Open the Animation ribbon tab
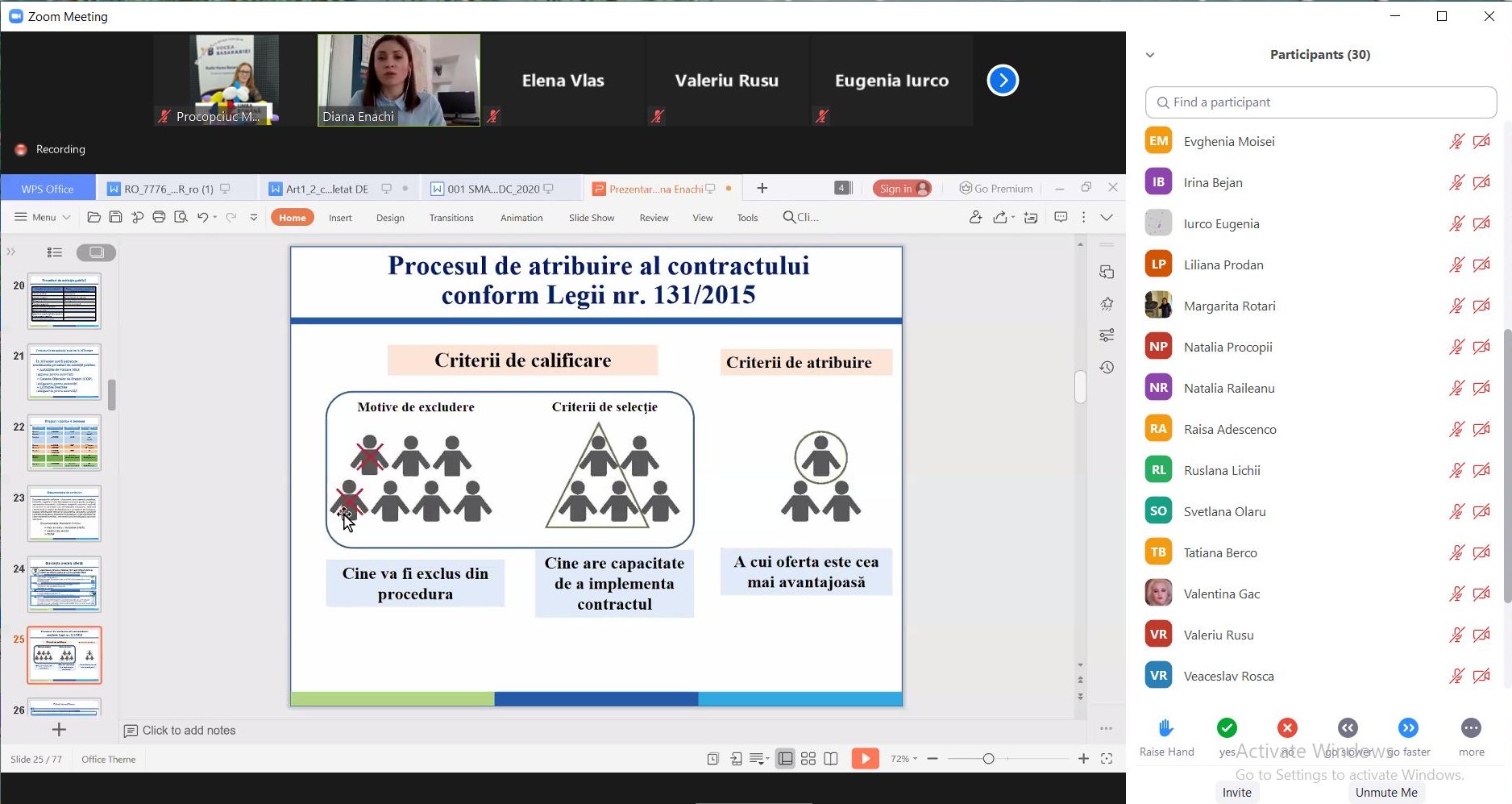The height and width of the screenshot is (804, 1512). click(x=521, y=218)
